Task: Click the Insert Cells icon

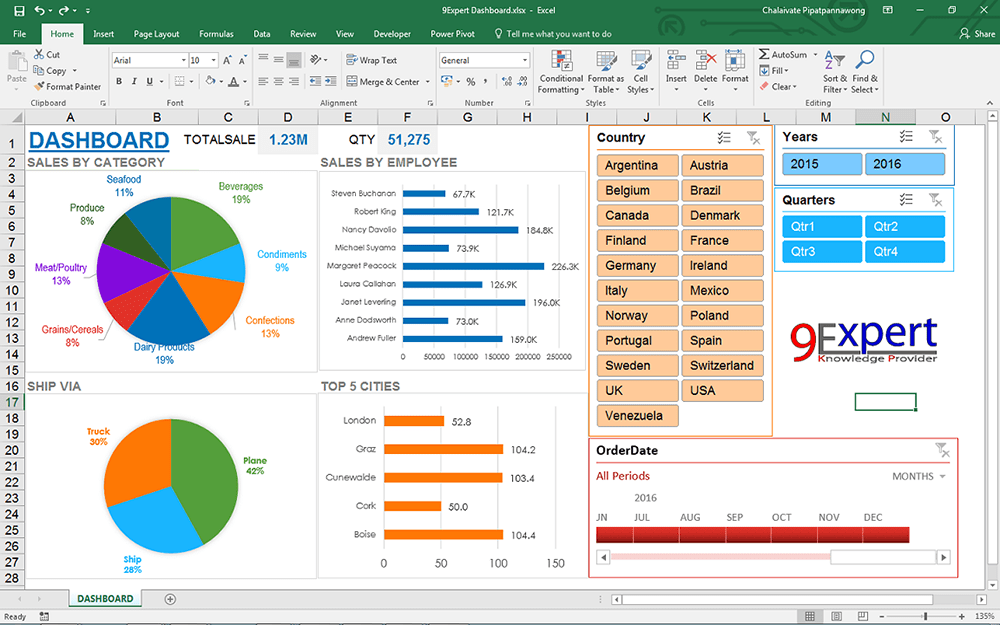Action: 675,60
